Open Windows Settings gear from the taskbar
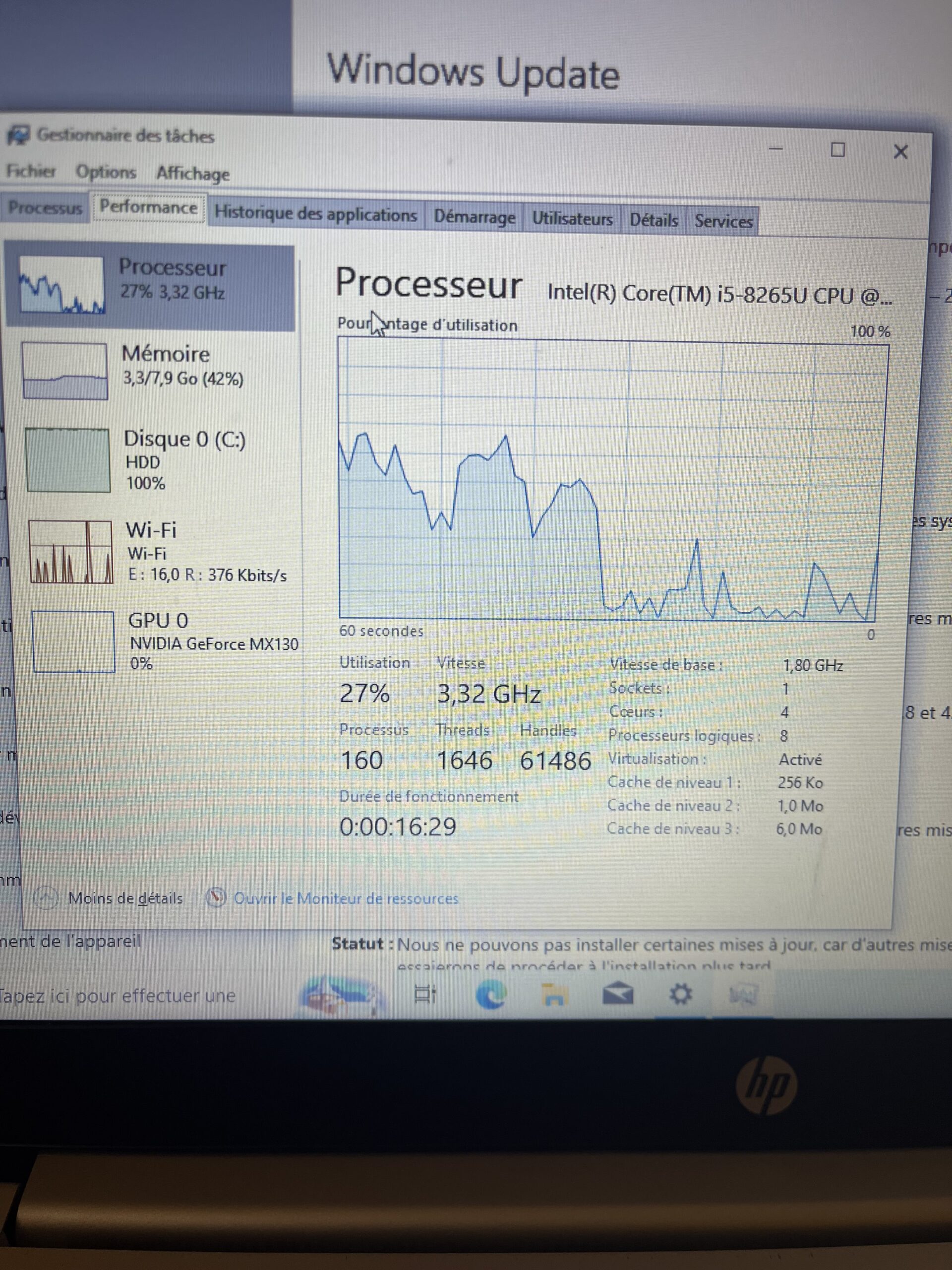 point(681,994)
